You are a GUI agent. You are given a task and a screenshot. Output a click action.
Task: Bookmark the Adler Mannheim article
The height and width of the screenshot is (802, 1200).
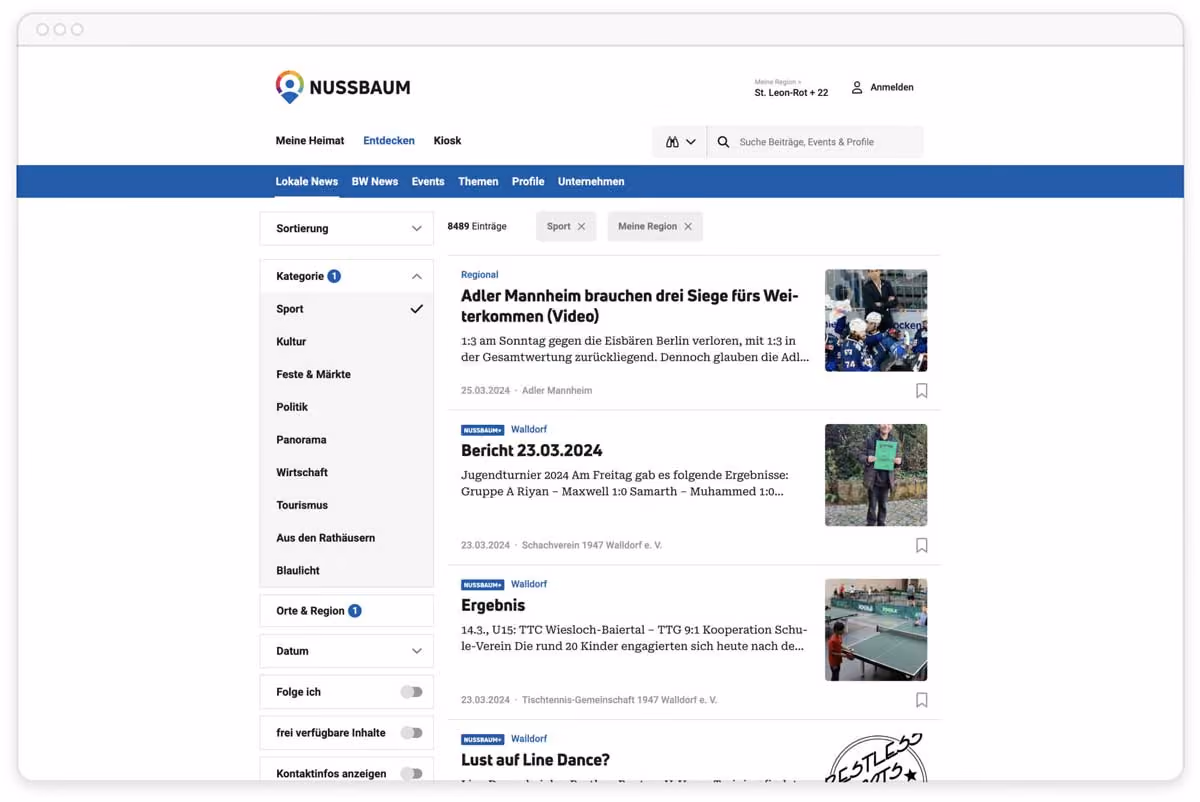[922, 391]
